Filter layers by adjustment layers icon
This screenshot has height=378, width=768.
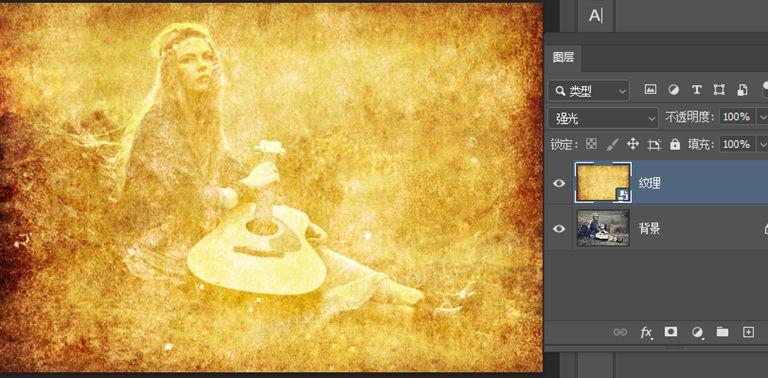click(673, 90)
